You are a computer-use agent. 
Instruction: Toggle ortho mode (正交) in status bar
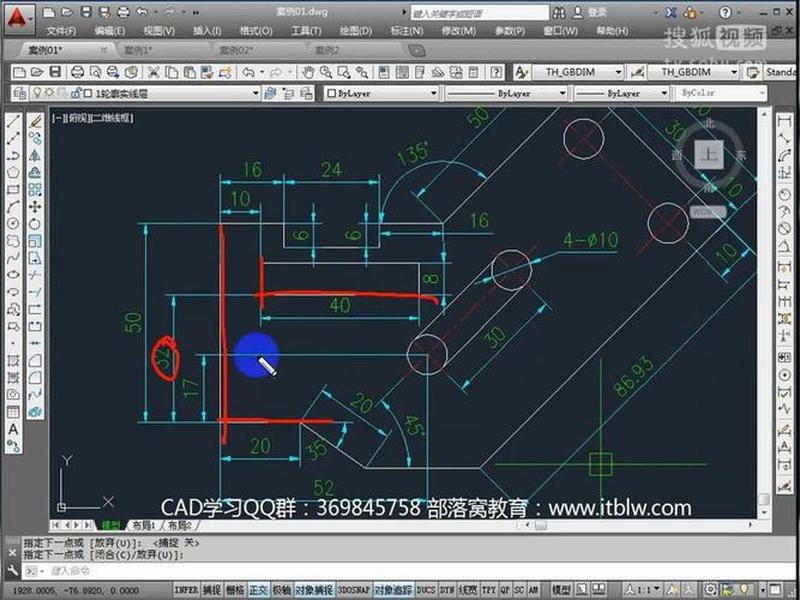point(258,590)
